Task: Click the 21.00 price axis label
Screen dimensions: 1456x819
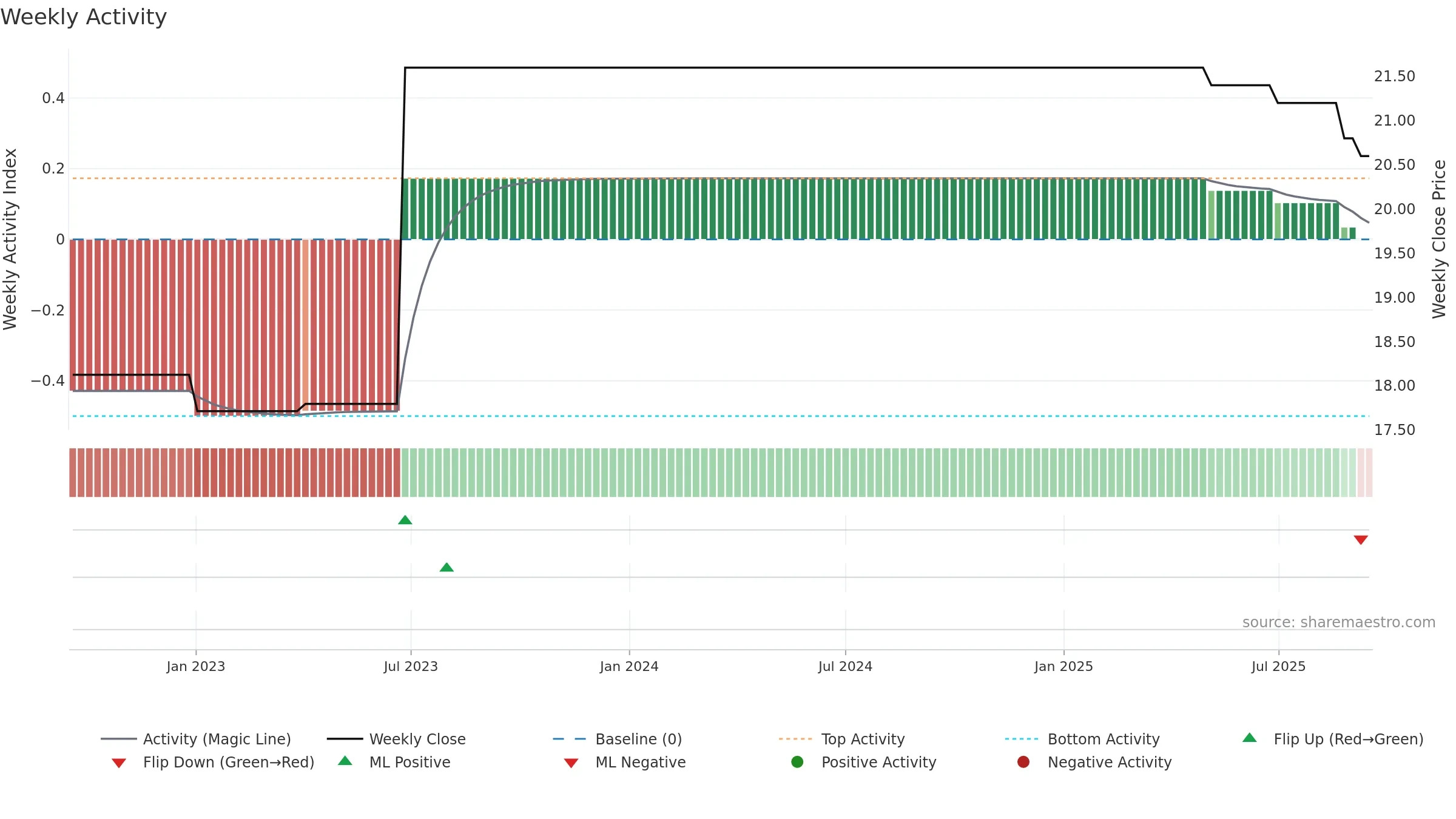Action: tap(1395, 121)
